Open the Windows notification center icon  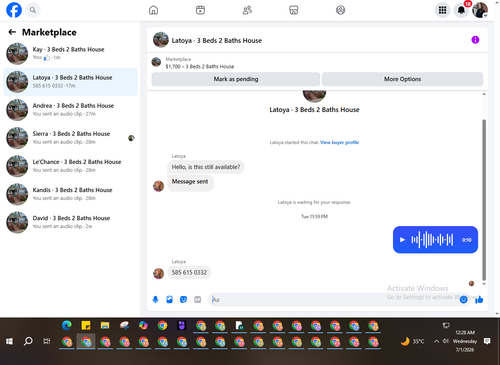487,341
